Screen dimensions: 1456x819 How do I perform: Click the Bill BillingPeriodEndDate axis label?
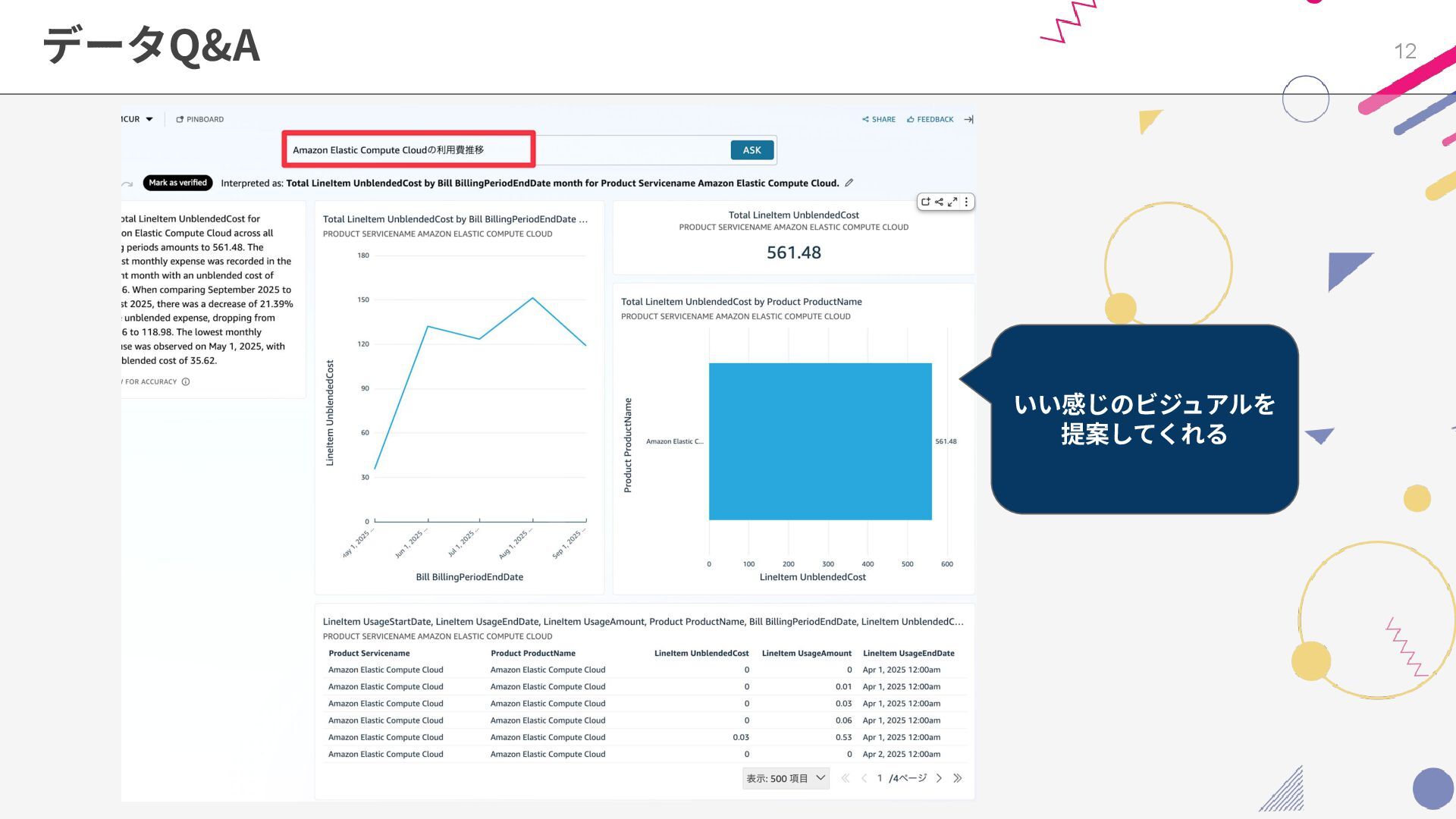click(469, 577)
